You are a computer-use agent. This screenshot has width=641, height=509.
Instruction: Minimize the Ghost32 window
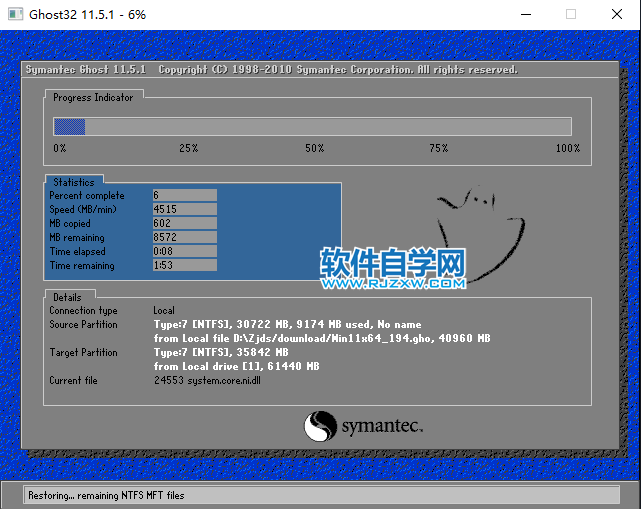tap(526, 14)
